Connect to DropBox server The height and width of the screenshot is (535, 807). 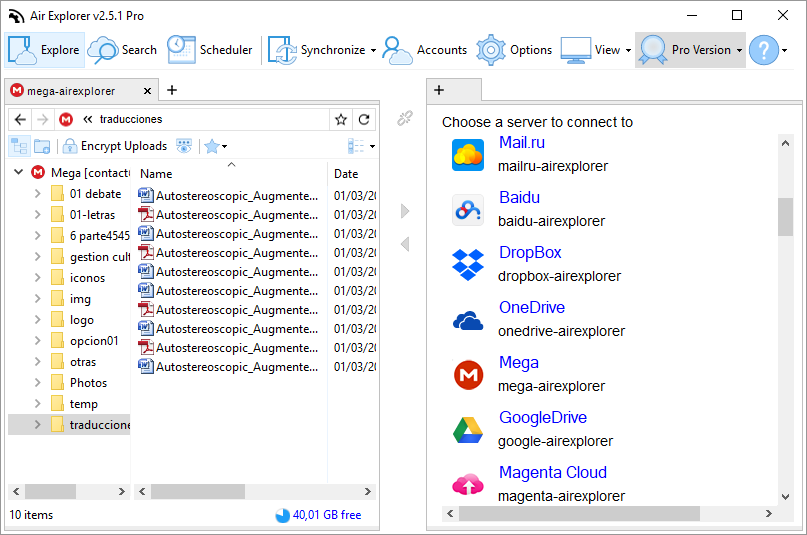[x=530, y=253]
